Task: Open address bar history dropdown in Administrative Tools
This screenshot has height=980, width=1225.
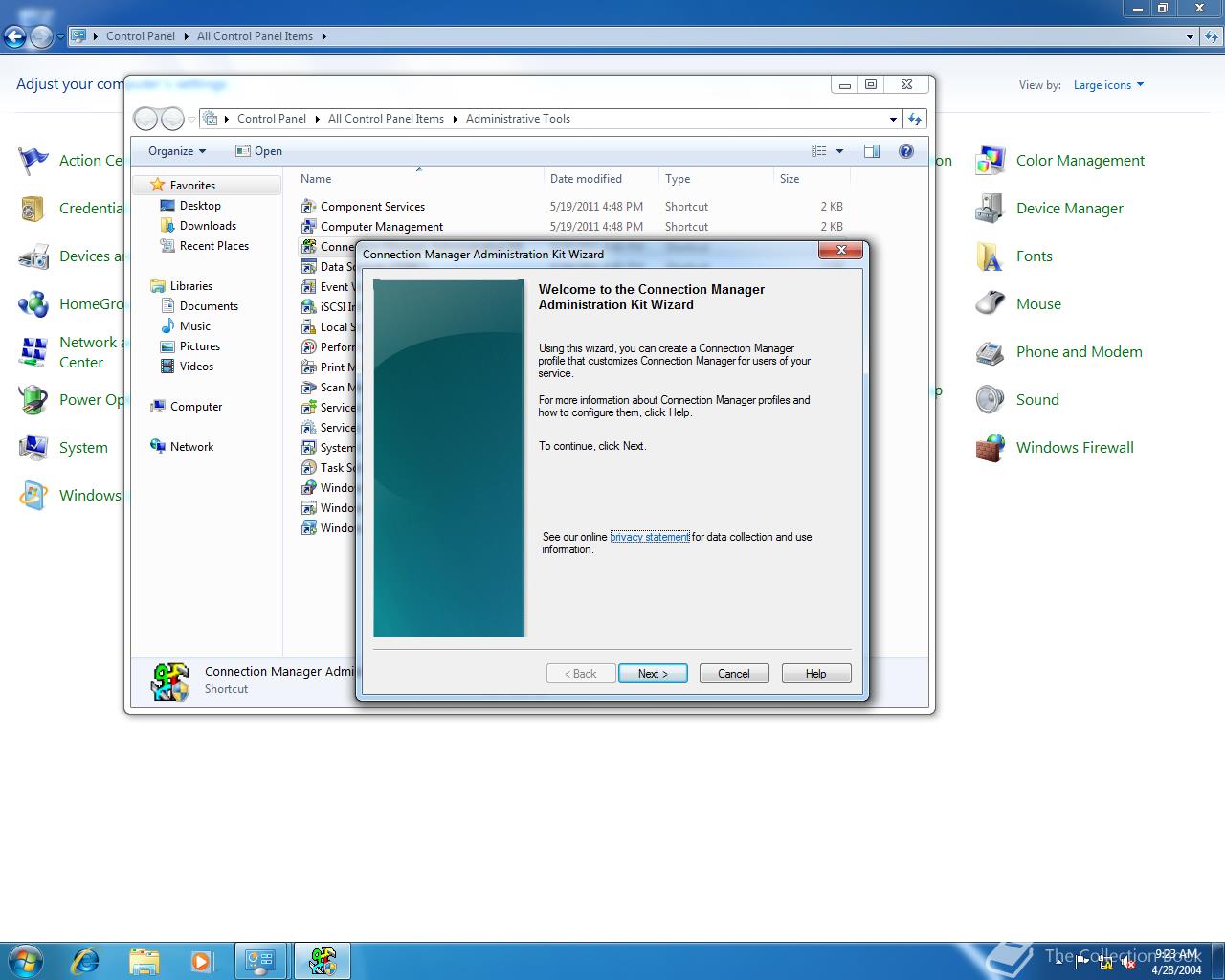Action: pyautogui.click(x=893, y=119)
